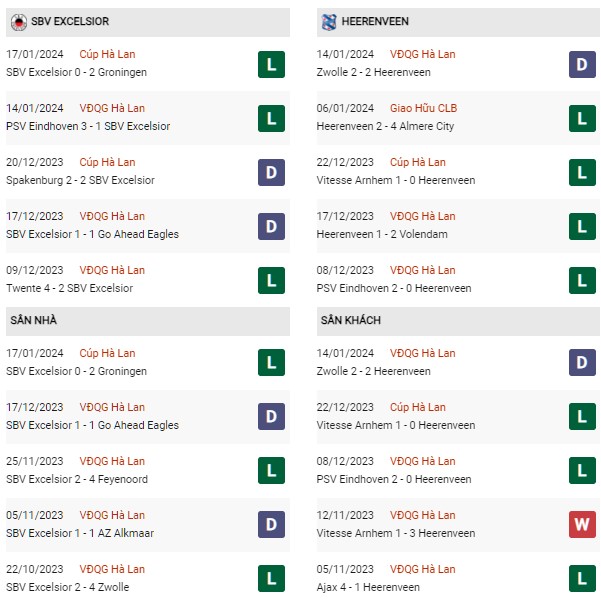Click D badge for Excelsior 1-1 AZ Alkmaar
The image size is (601, 601).
coord(271,524)
